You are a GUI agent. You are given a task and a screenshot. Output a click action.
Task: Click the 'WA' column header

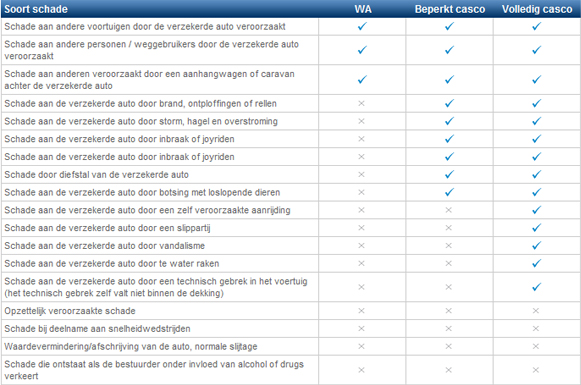point(363,9)
